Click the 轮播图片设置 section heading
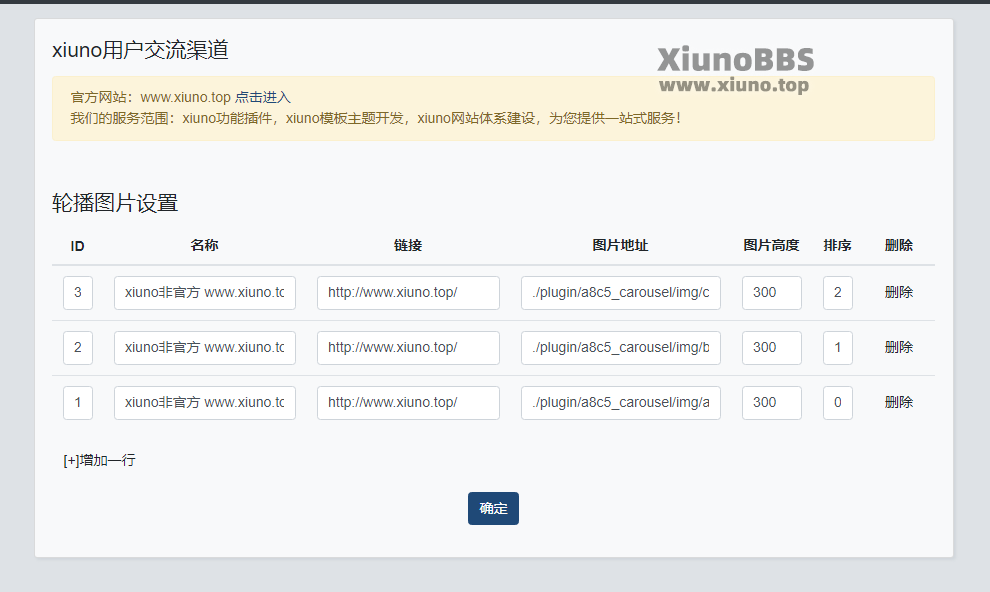Viewport: 990px width, 592px height. [115, 203]
